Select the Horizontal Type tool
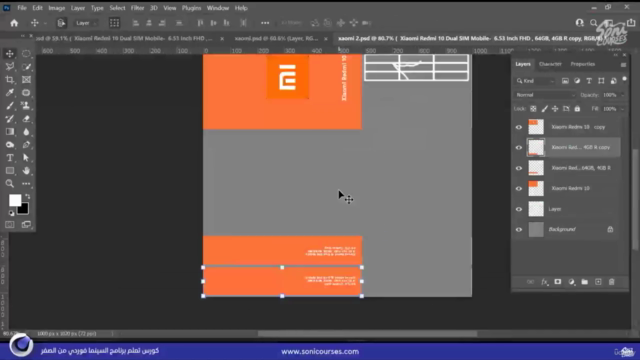 pos(10,158)
